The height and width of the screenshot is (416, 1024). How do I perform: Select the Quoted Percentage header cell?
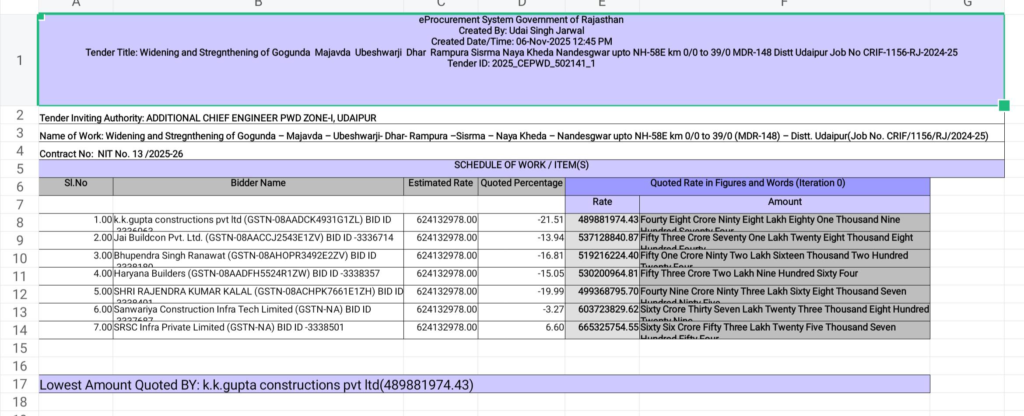coord(521,184)
